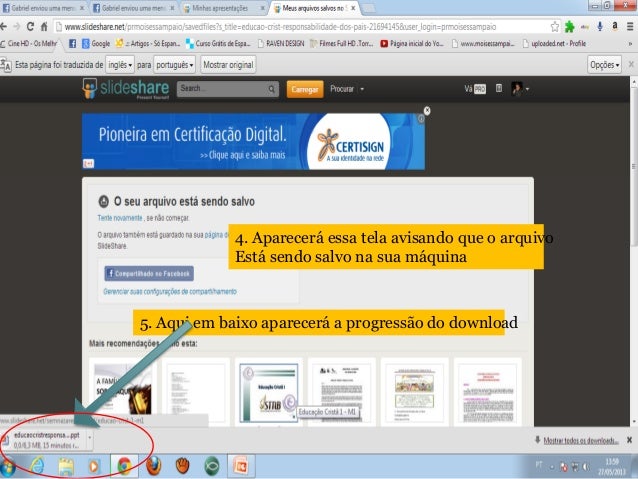Open the 'Clique aqui e saiba mais' ad link
Image resolution: width=638 pixels, height=479 pixels.
coord(243,155)
